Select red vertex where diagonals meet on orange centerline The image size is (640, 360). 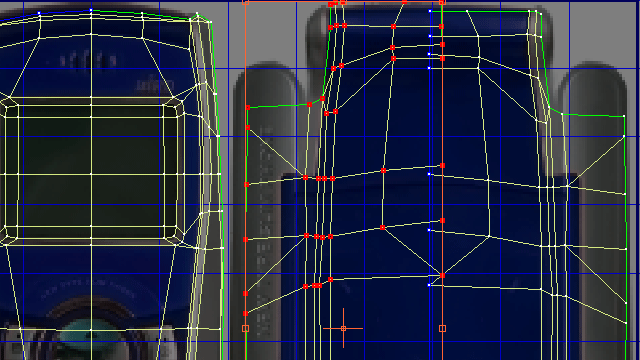click(442, 276)
